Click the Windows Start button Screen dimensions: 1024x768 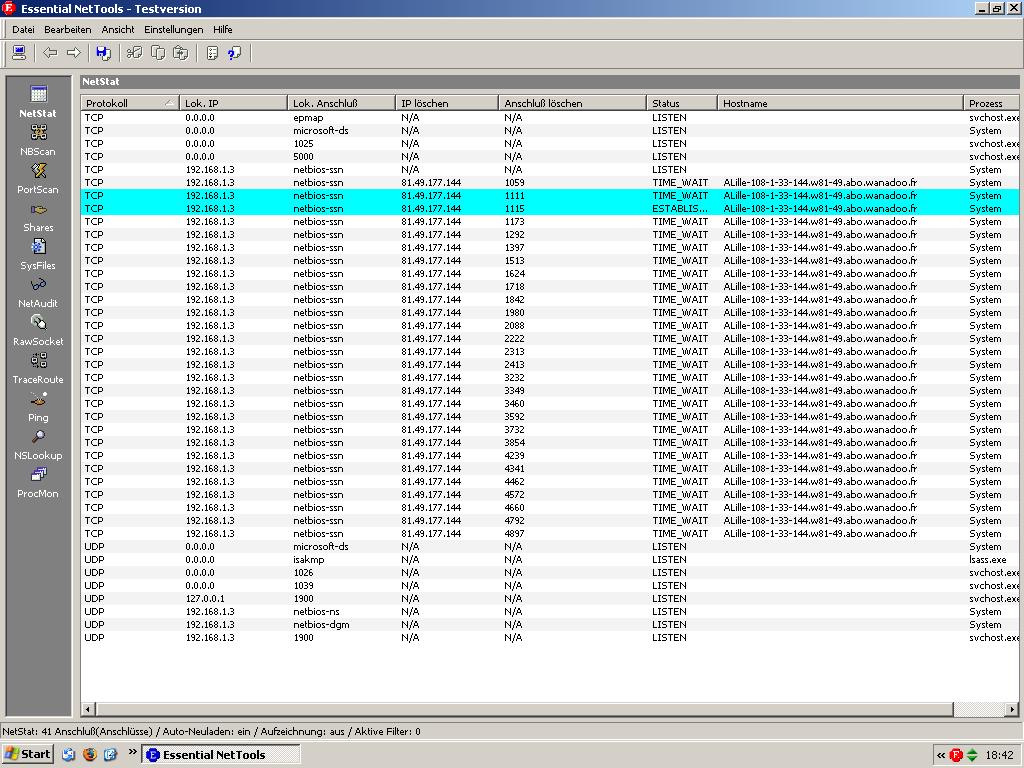(x=28, y=754)
